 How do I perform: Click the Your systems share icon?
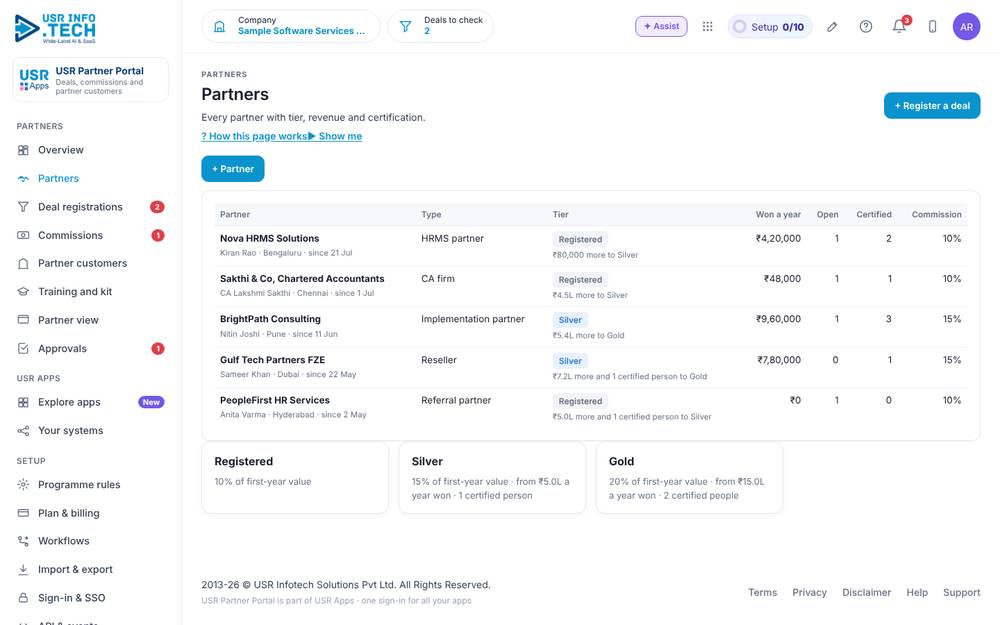click(23, 430)
